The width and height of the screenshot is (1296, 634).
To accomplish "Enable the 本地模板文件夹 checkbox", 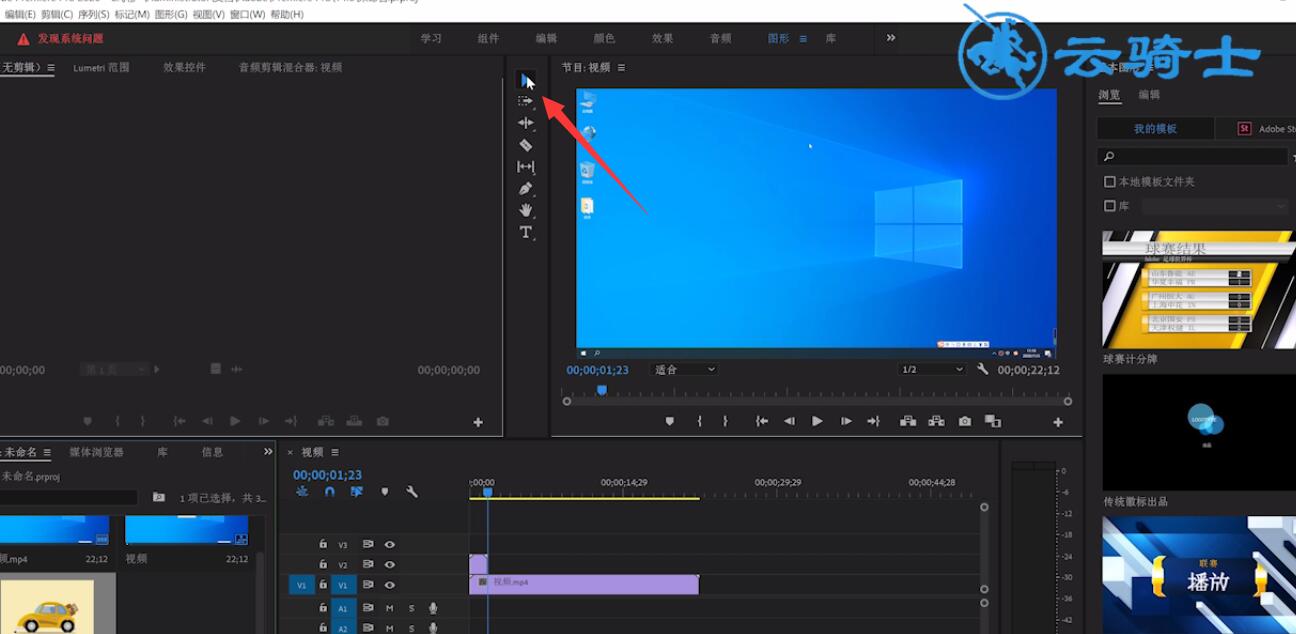I will [x=1109, y=182].
